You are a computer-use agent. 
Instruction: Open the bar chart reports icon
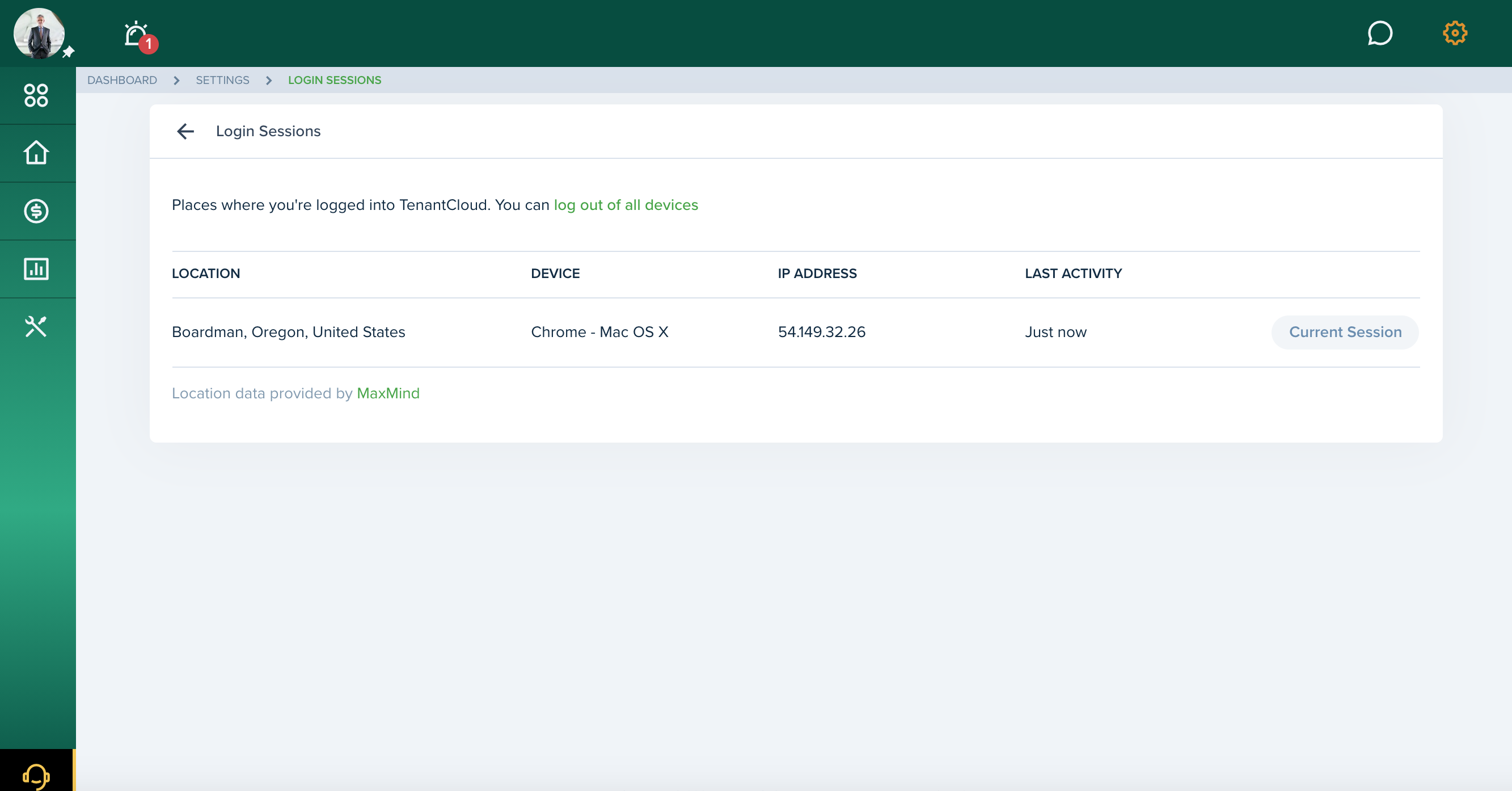[x=36, y=269]
